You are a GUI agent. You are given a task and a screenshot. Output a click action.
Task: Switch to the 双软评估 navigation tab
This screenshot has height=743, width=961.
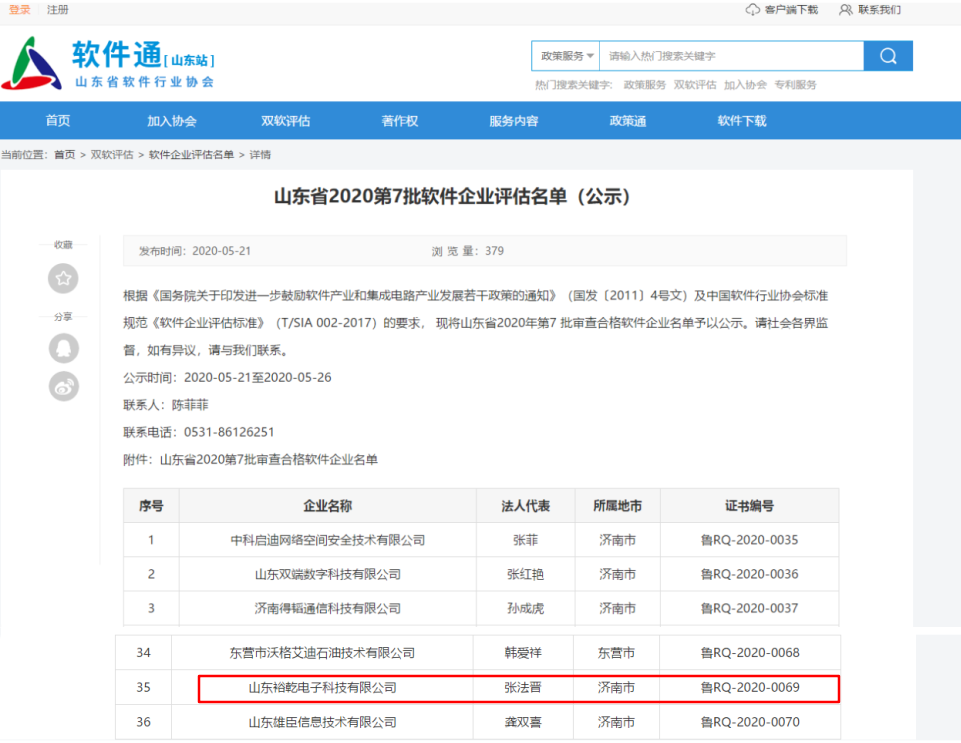(283, 119)
